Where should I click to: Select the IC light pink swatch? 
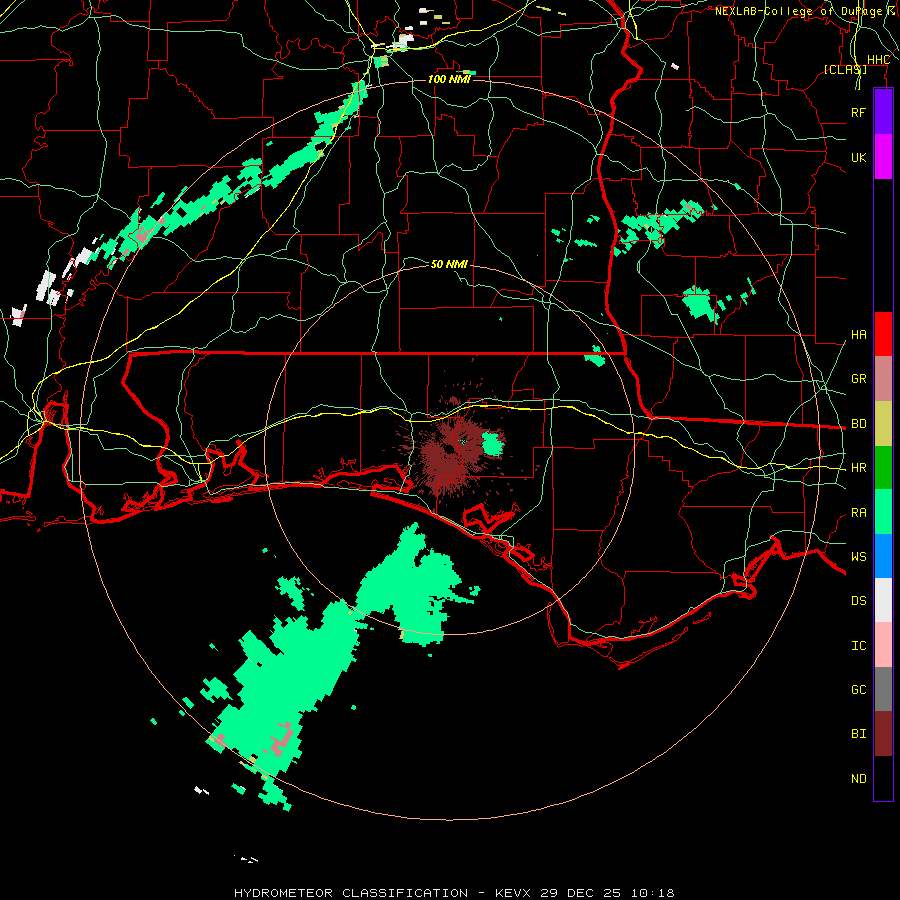click(x=883, y=645)
